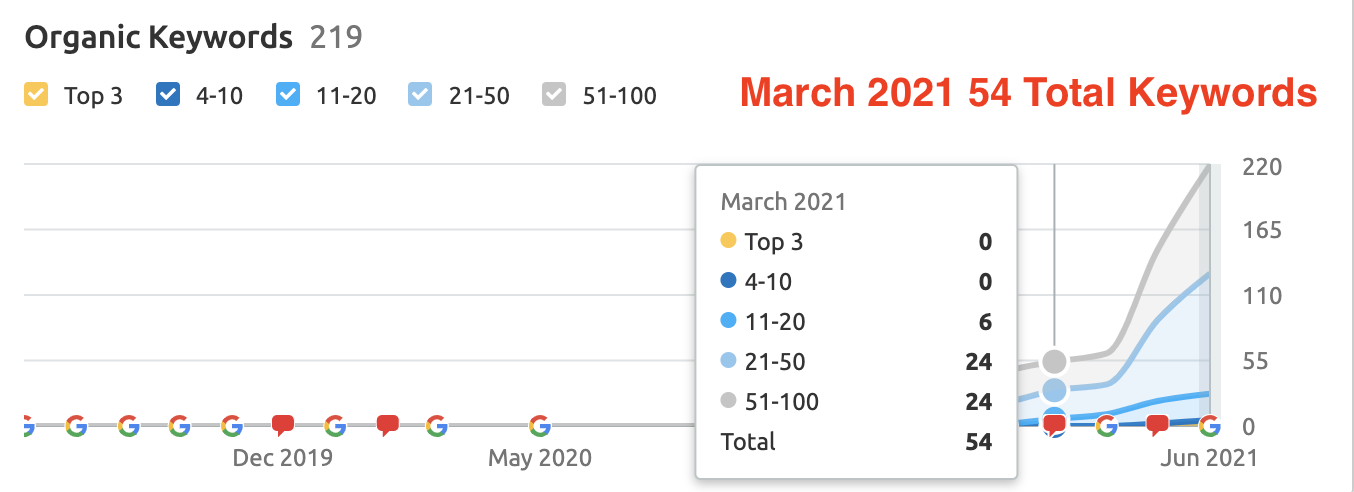Click Google icon at the chart's right end
The image size is (1354, 492).
click(x=1210, y=426)
